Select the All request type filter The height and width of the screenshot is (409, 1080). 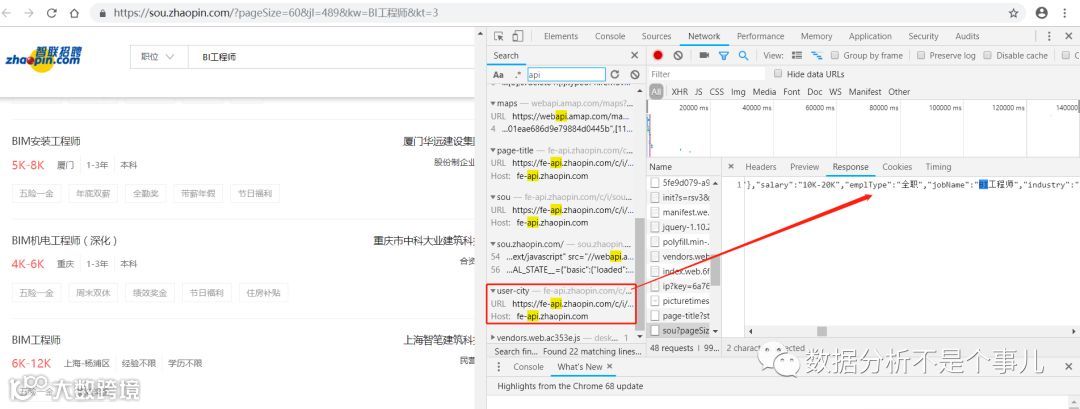tap(656, 92)
